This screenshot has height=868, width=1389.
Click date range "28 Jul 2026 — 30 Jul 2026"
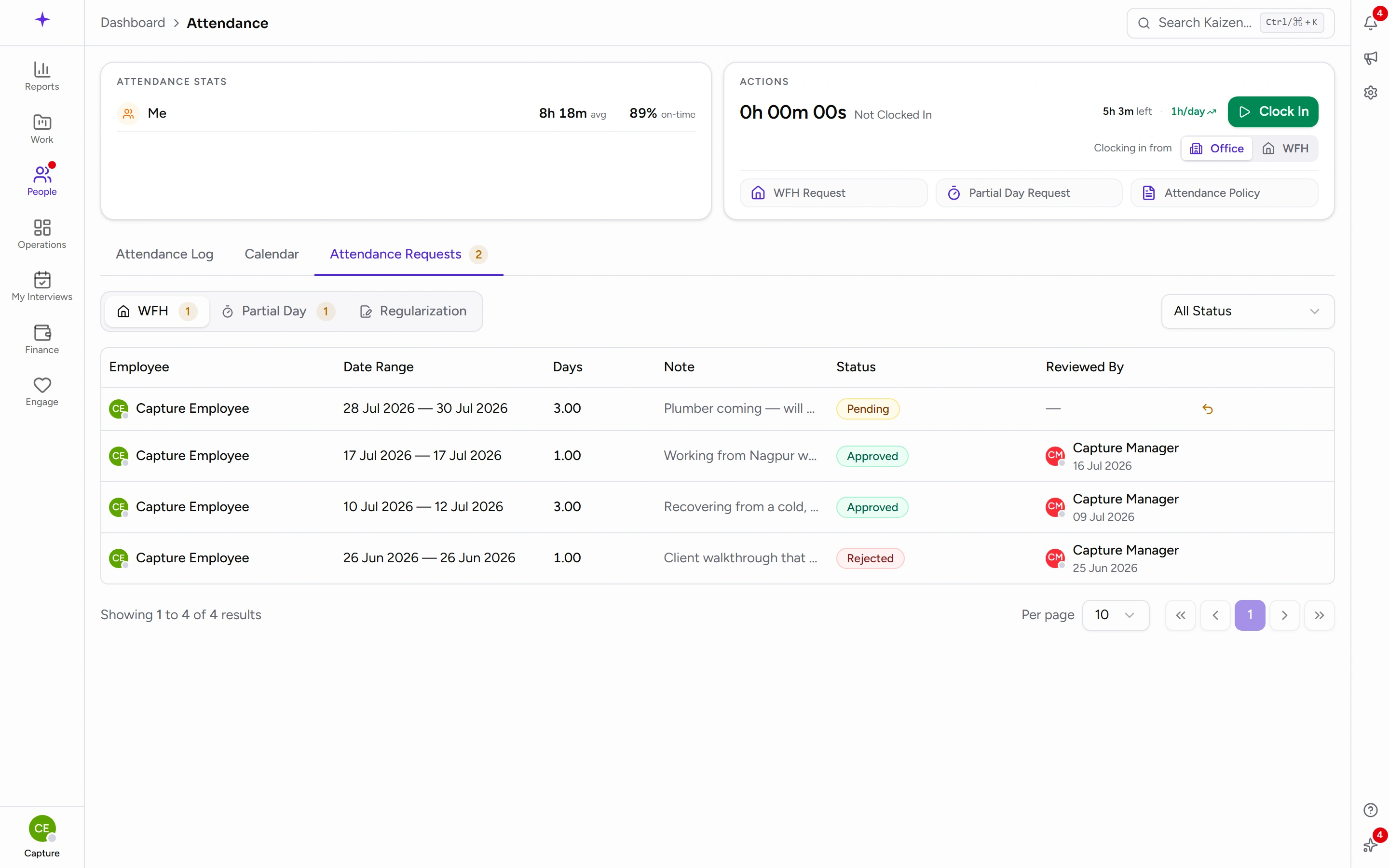425,408
